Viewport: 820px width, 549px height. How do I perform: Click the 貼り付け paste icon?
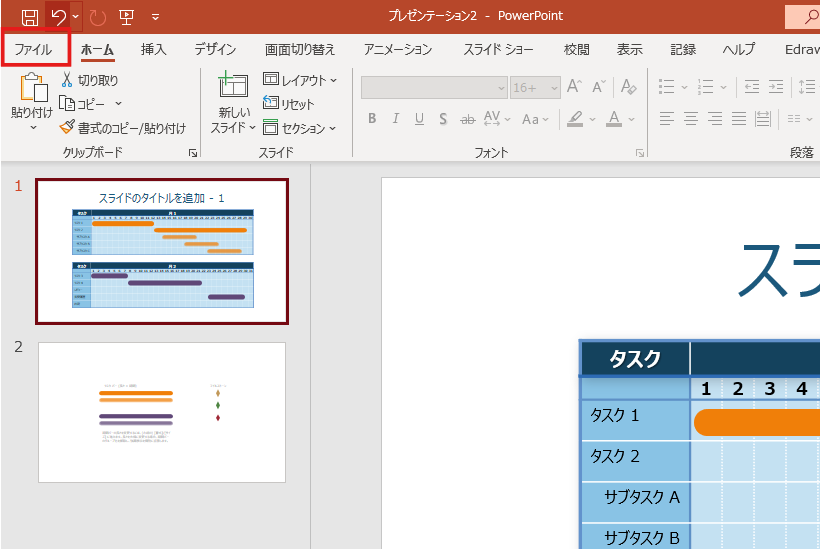(x=33, y=88)
